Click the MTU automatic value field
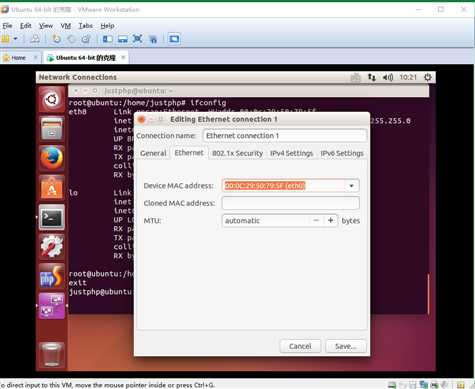The image size is (475, 389). 265,221
